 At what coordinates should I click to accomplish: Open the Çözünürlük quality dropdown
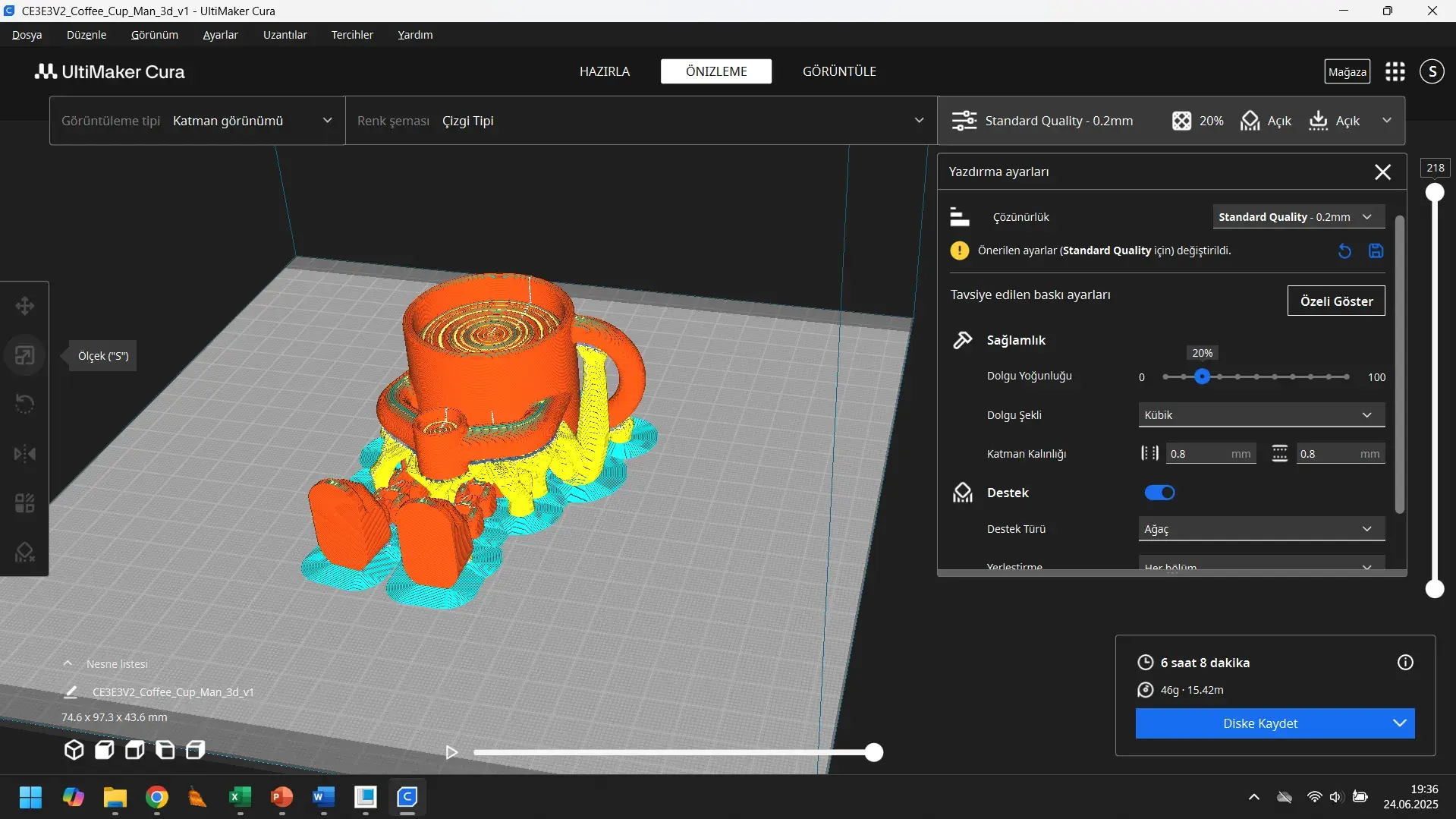pyautogui.click(x=1297, y=216)
